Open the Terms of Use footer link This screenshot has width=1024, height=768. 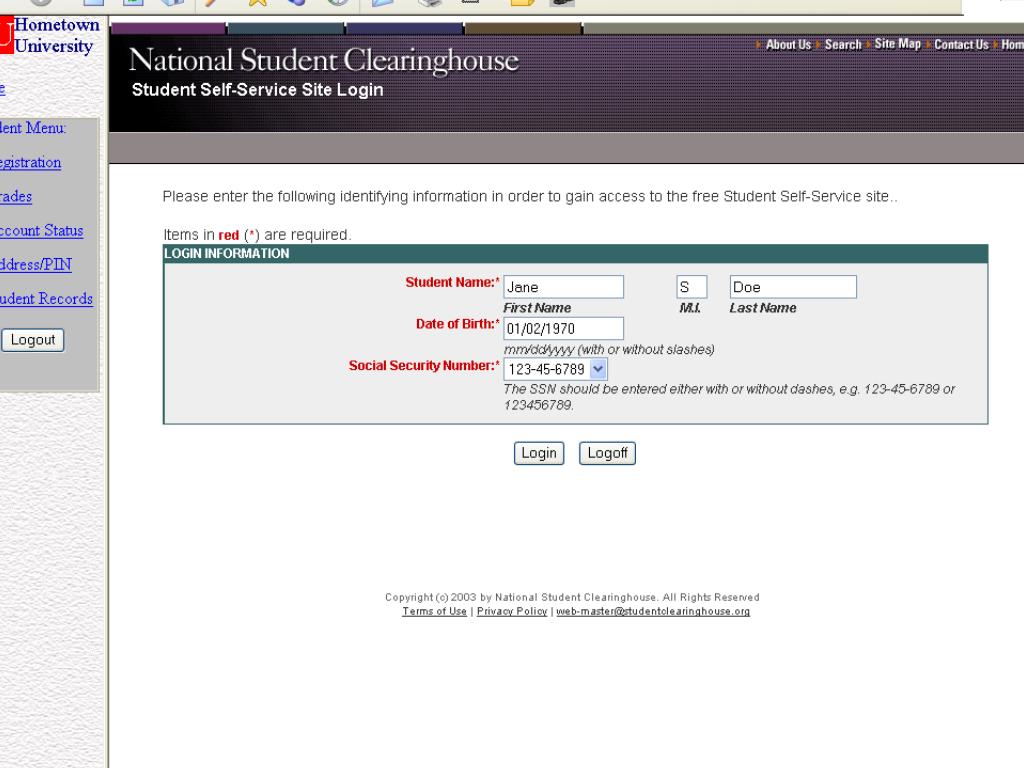point(434,611)
